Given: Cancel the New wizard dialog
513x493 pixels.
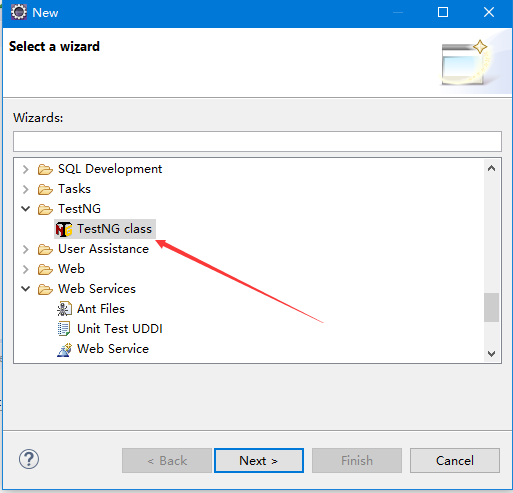Looking at the screenshot, I should click(455, 461).
